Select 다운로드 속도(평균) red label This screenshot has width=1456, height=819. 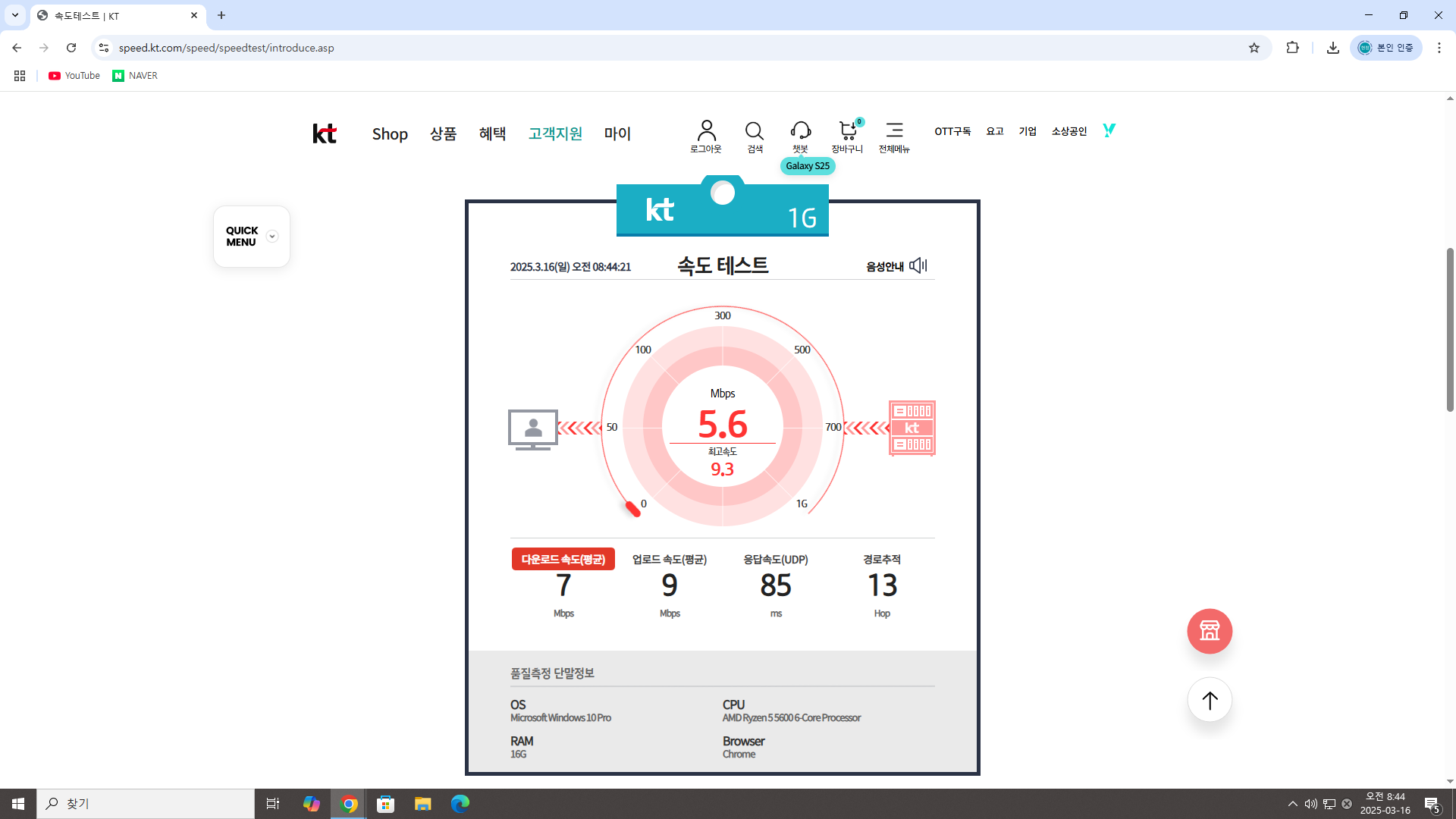[563, 560]
